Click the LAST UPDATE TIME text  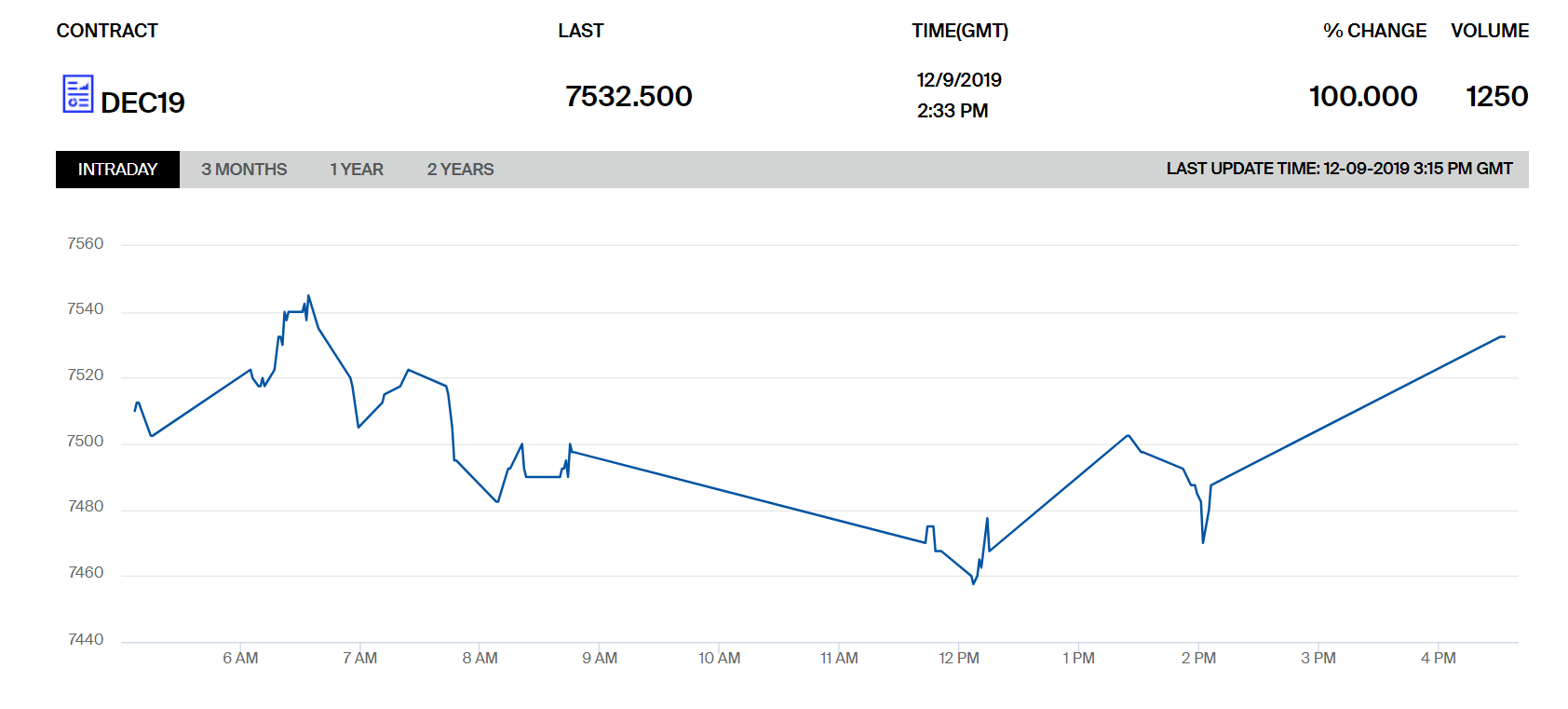click(x=1339, y=169)
